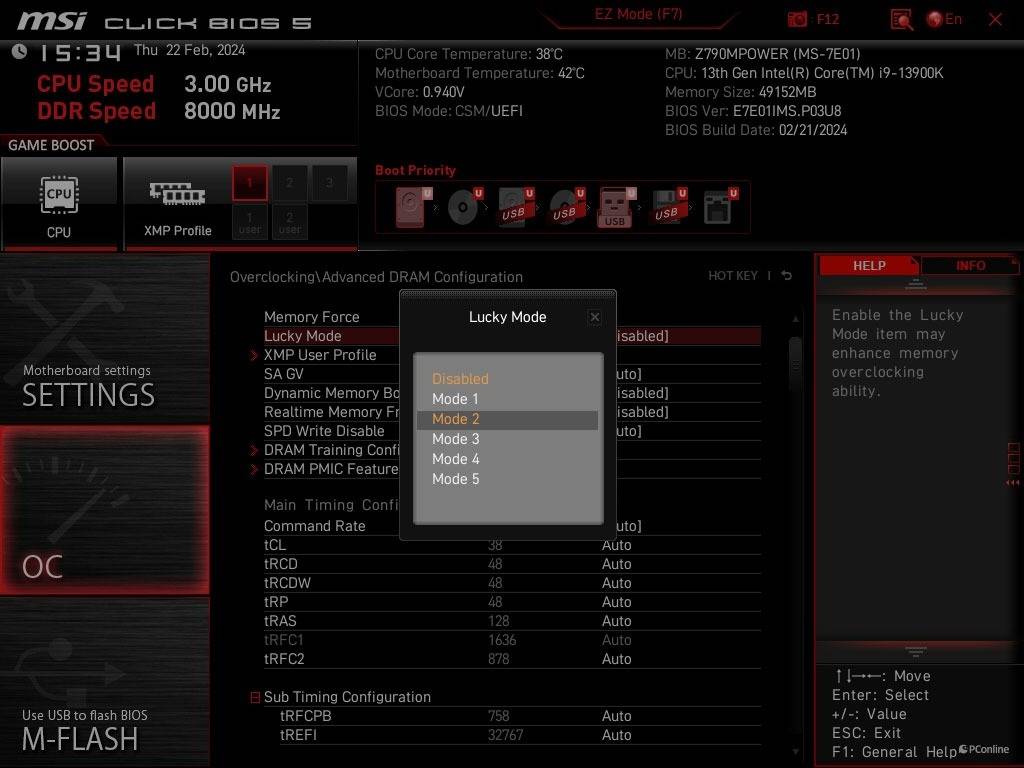Close BIOS with the top-right X icon
The height and width of the screenshot is (768, 1024).
pyautogui.click(x=995, y=19)
